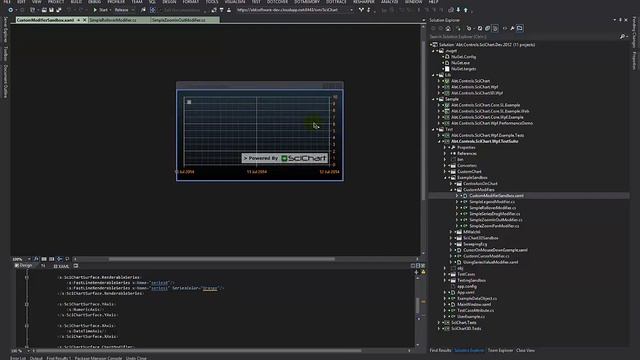Open Solution Explorer window options dropdown
The image size is (640, 360).
[x=615, y=20]
